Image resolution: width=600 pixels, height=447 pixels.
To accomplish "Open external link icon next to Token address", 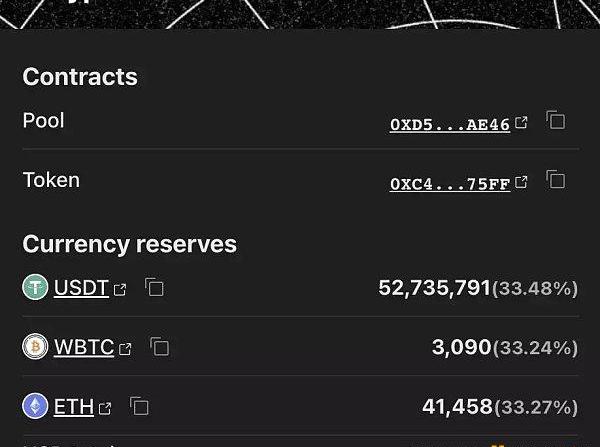I will pyautogui.click(x=521, y=183).
